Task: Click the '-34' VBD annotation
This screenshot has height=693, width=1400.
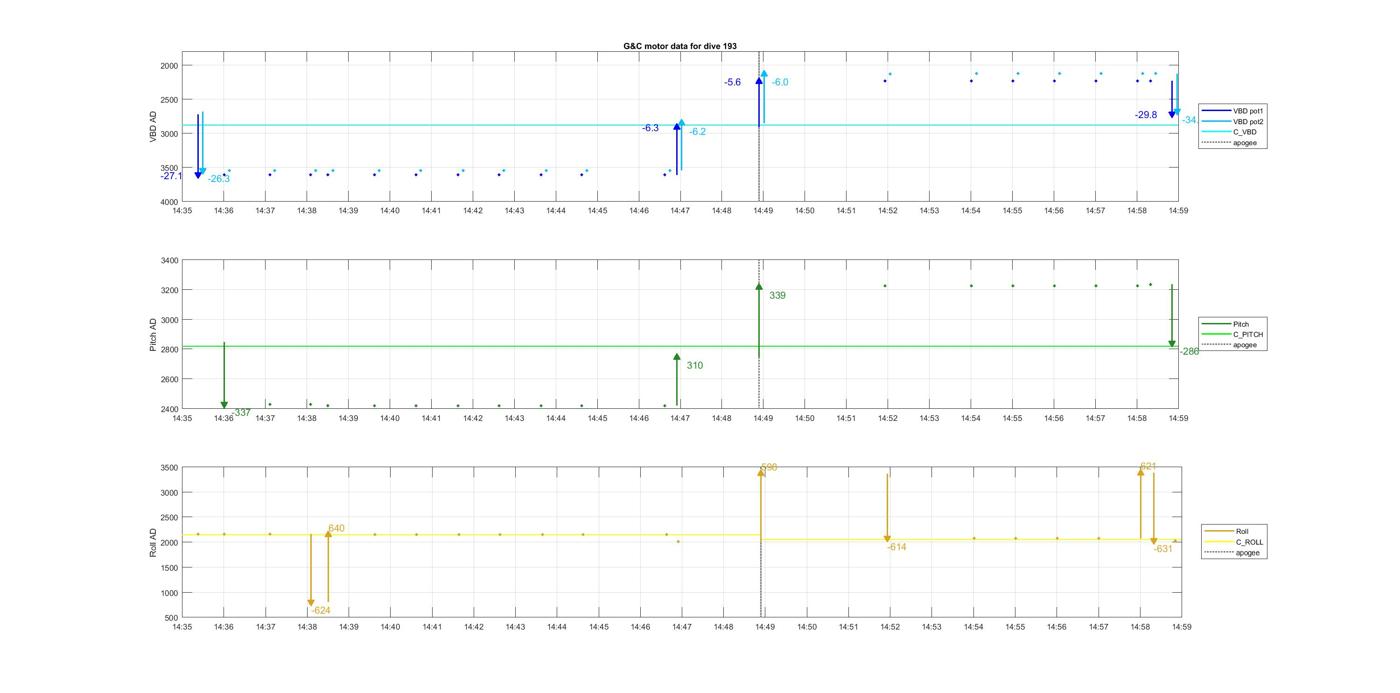Action: [1189, 120]
